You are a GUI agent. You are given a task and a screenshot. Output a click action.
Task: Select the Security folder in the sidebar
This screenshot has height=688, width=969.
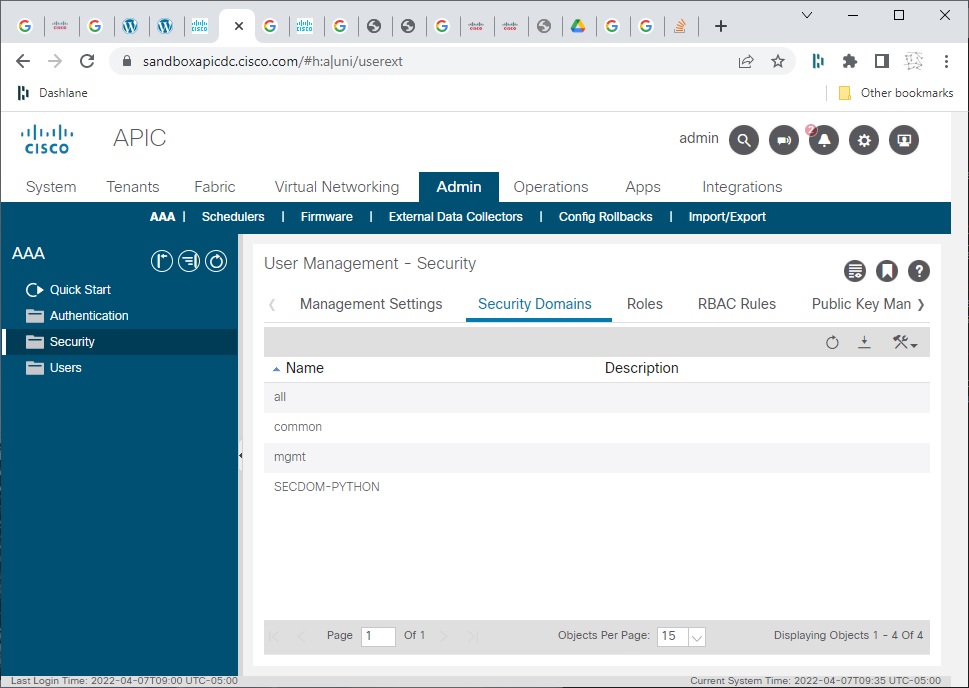click(x=120, y=342)
